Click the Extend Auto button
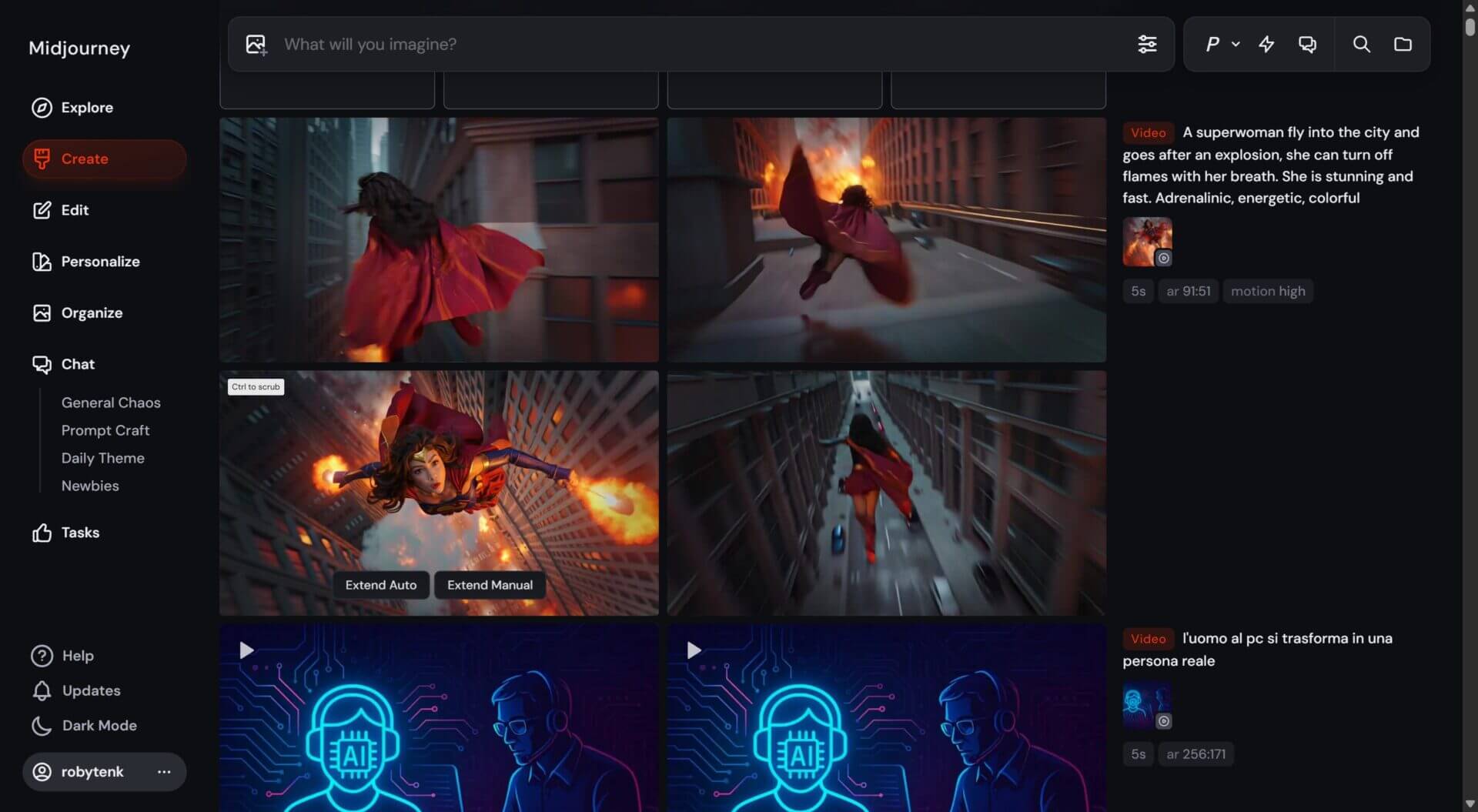Screen dimensions: 1478x812 pos(380,585)
